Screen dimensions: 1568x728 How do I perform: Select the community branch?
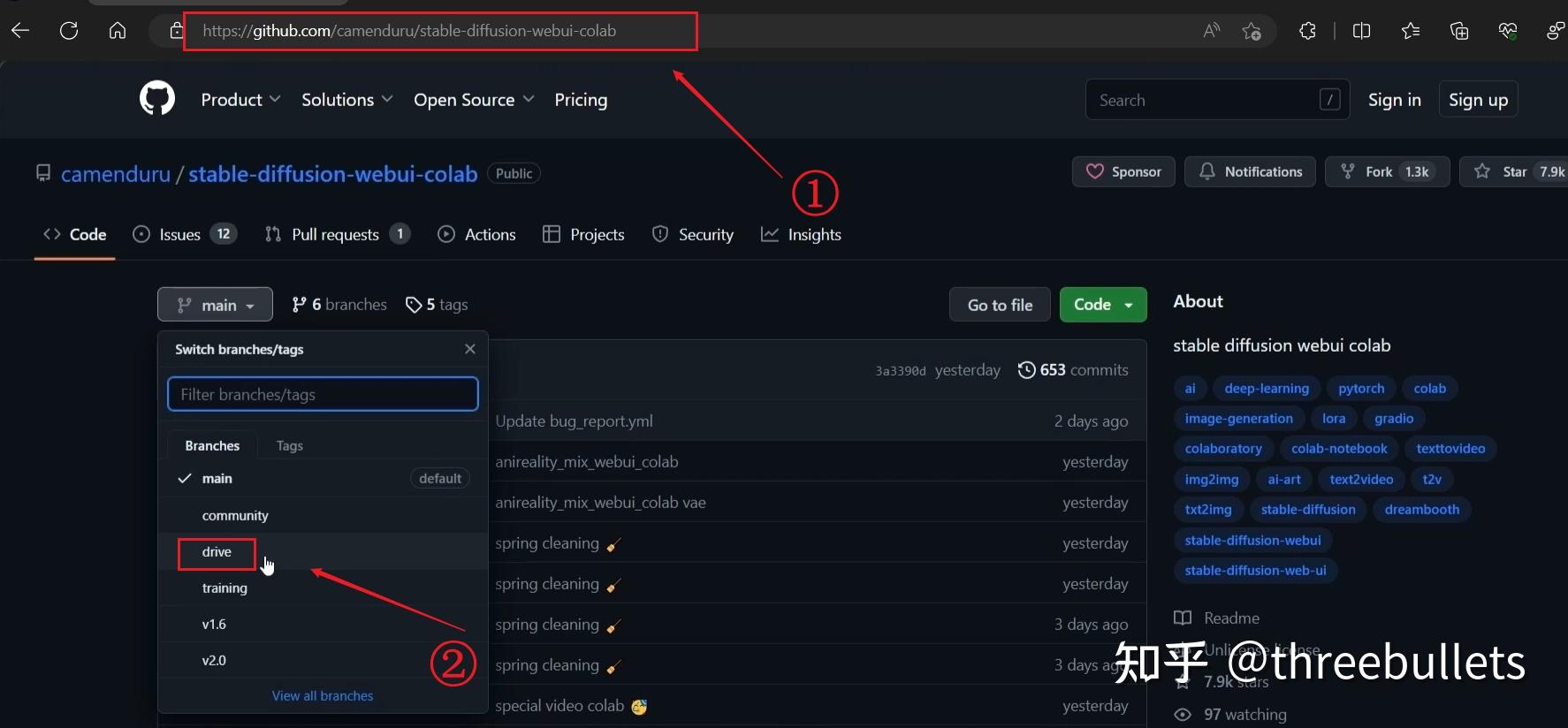[323, 515]
